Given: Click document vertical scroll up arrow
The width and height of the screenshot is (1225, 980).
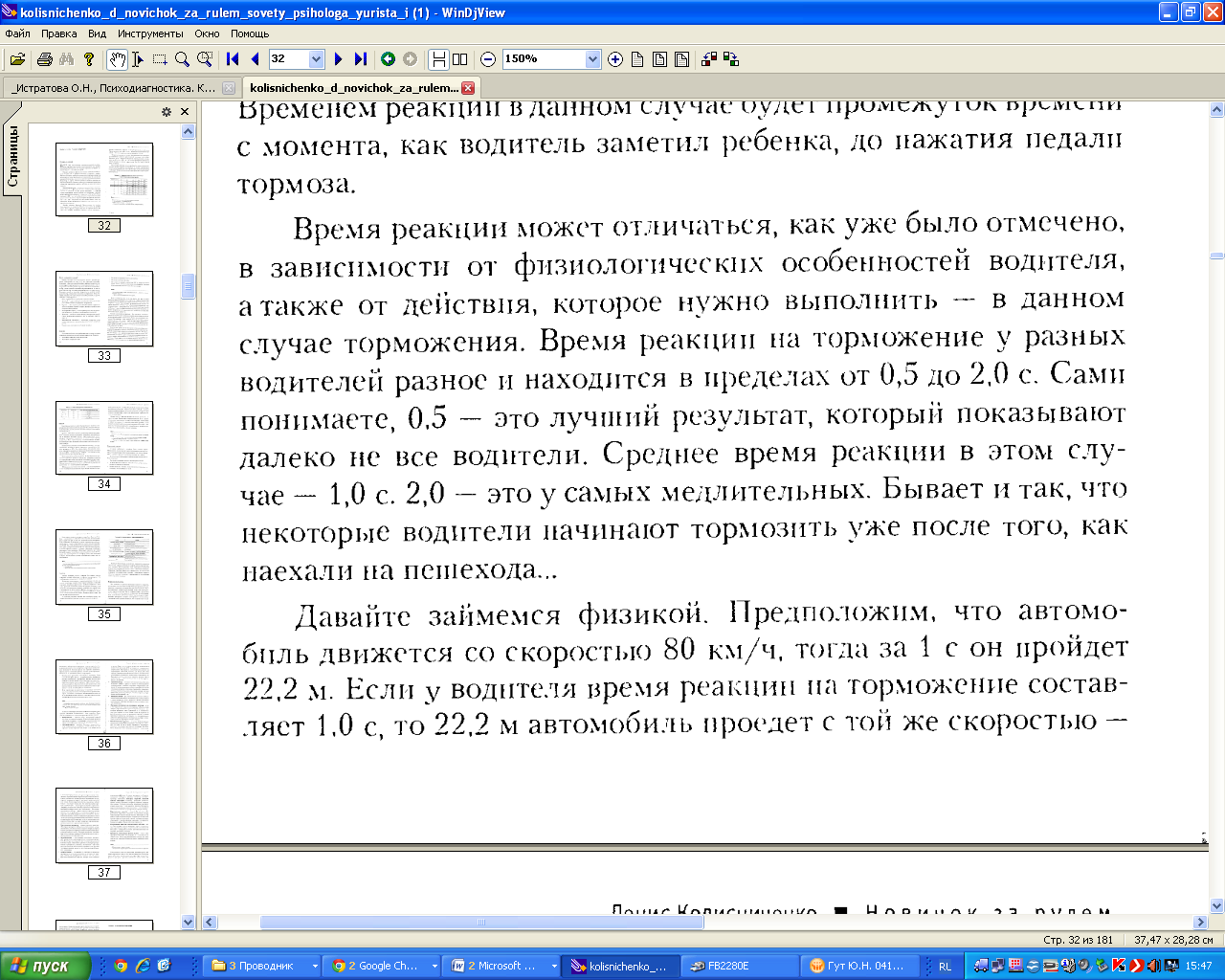Looking at the screenshot, I should pos(1216,112).
